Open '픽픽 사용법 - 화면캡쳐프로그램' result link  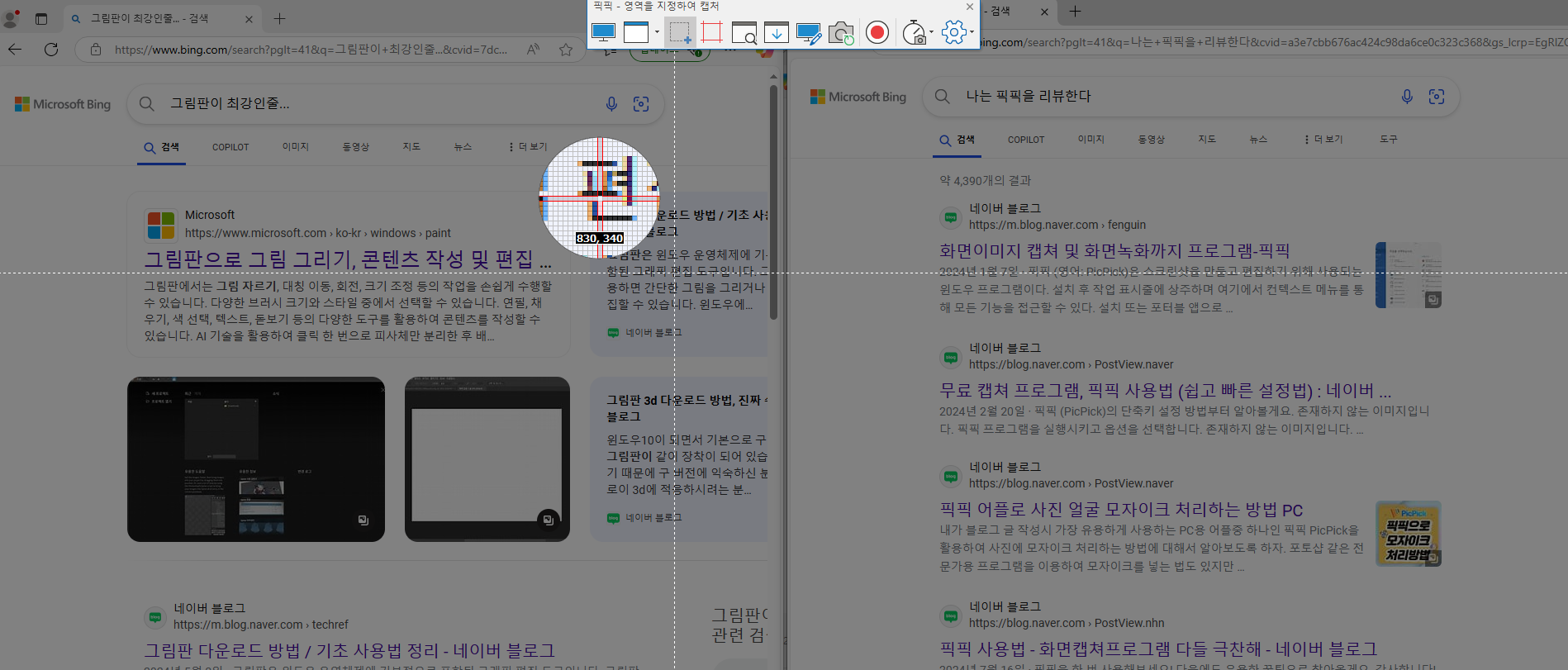point(1158,649)
